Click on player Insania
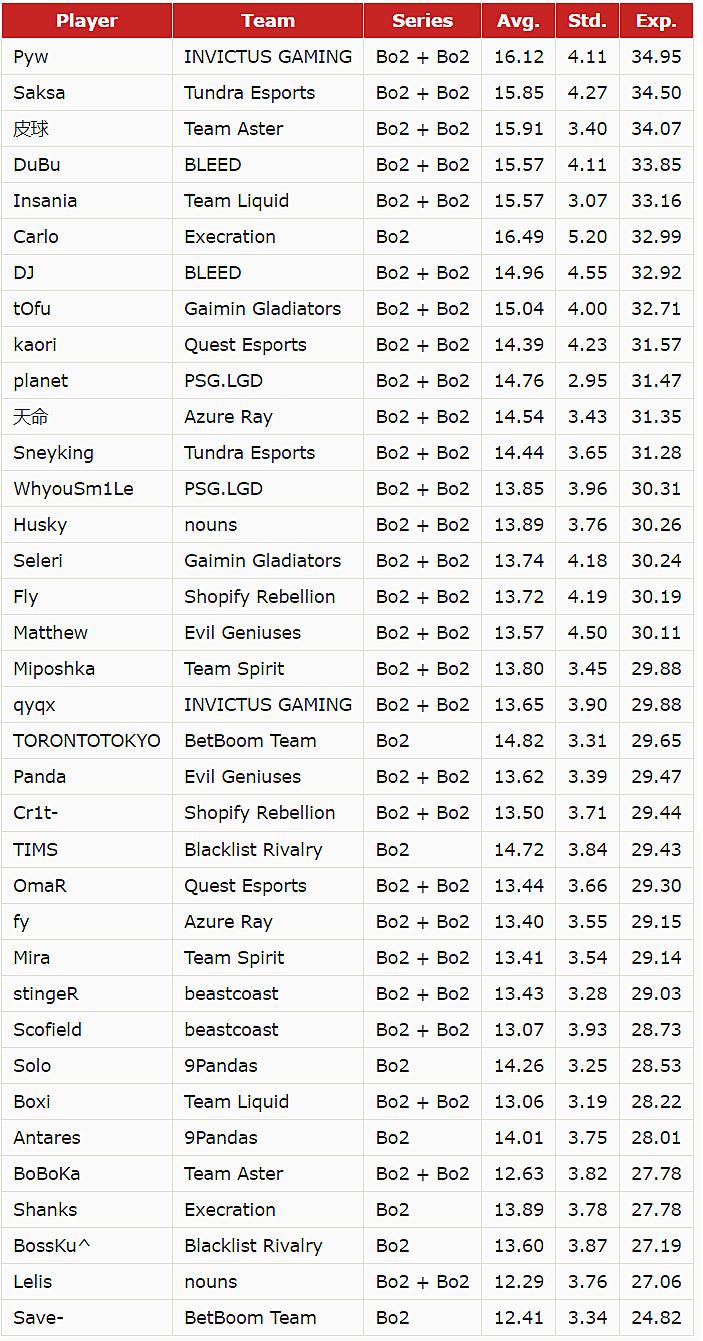This screenshot has width=703, height=1341. coord(45,201)
